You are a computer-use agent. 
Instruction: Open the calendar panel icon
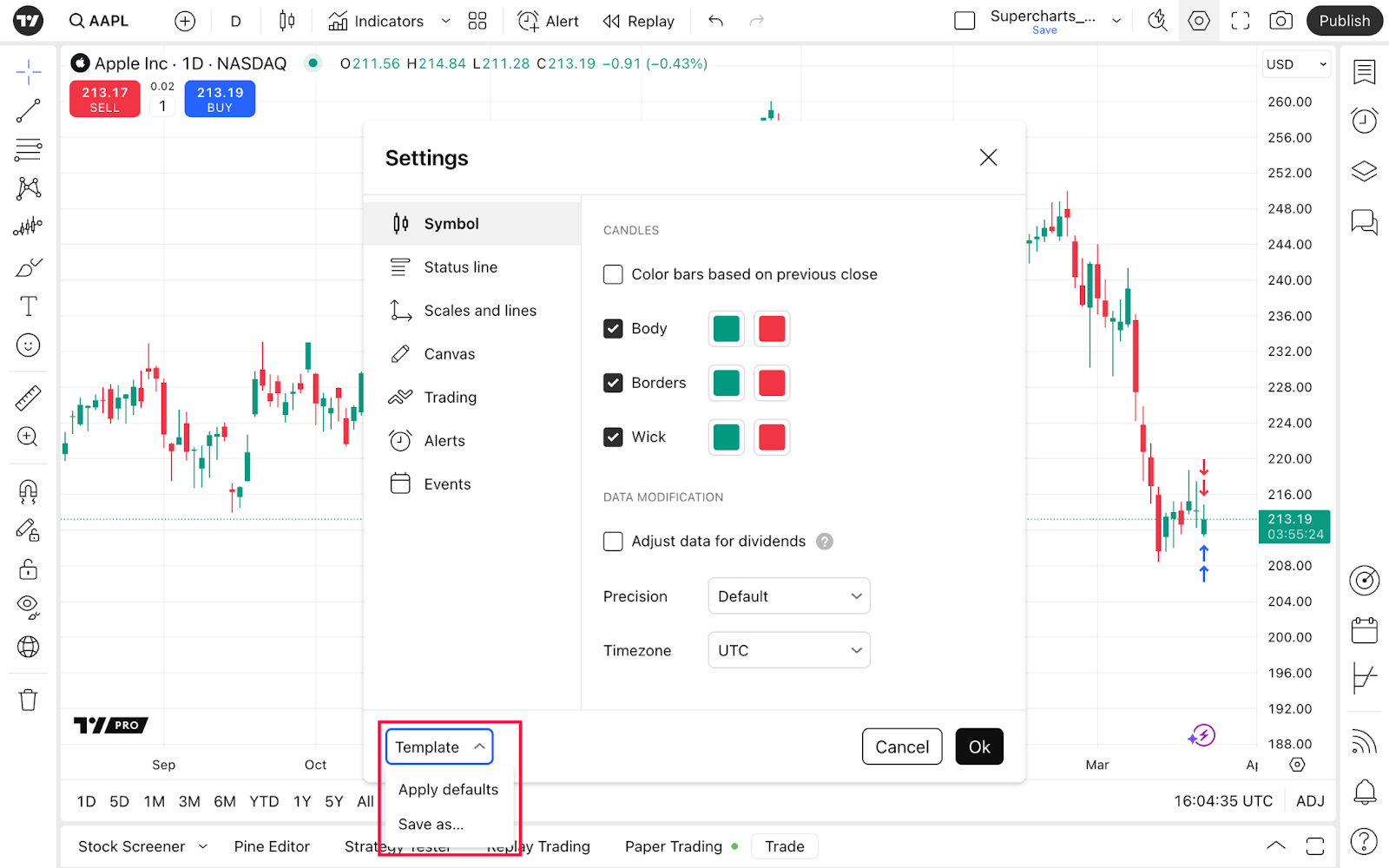click(x=1365, y=630)
